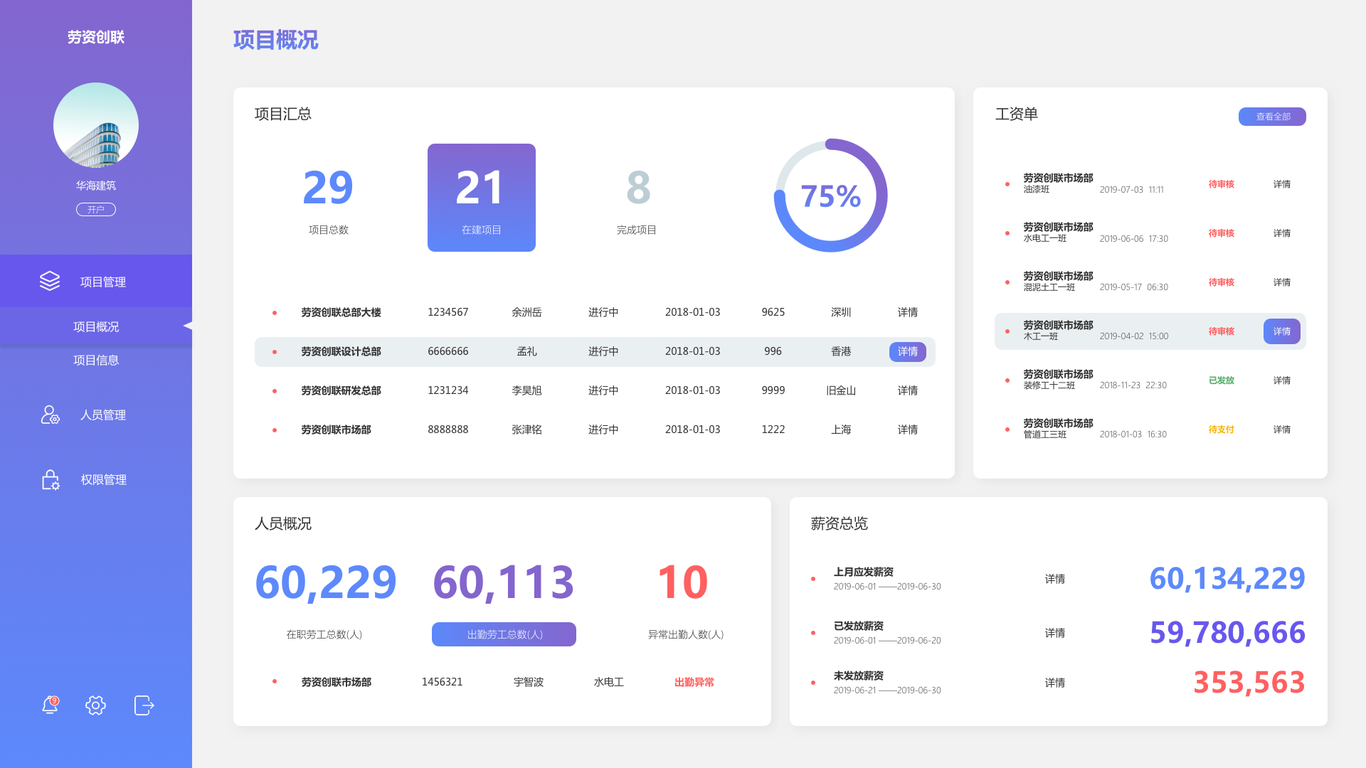Open 详情 for 已发放薪资
The height and width of the screenshot is (768, 1366).
coord(1055,632)
